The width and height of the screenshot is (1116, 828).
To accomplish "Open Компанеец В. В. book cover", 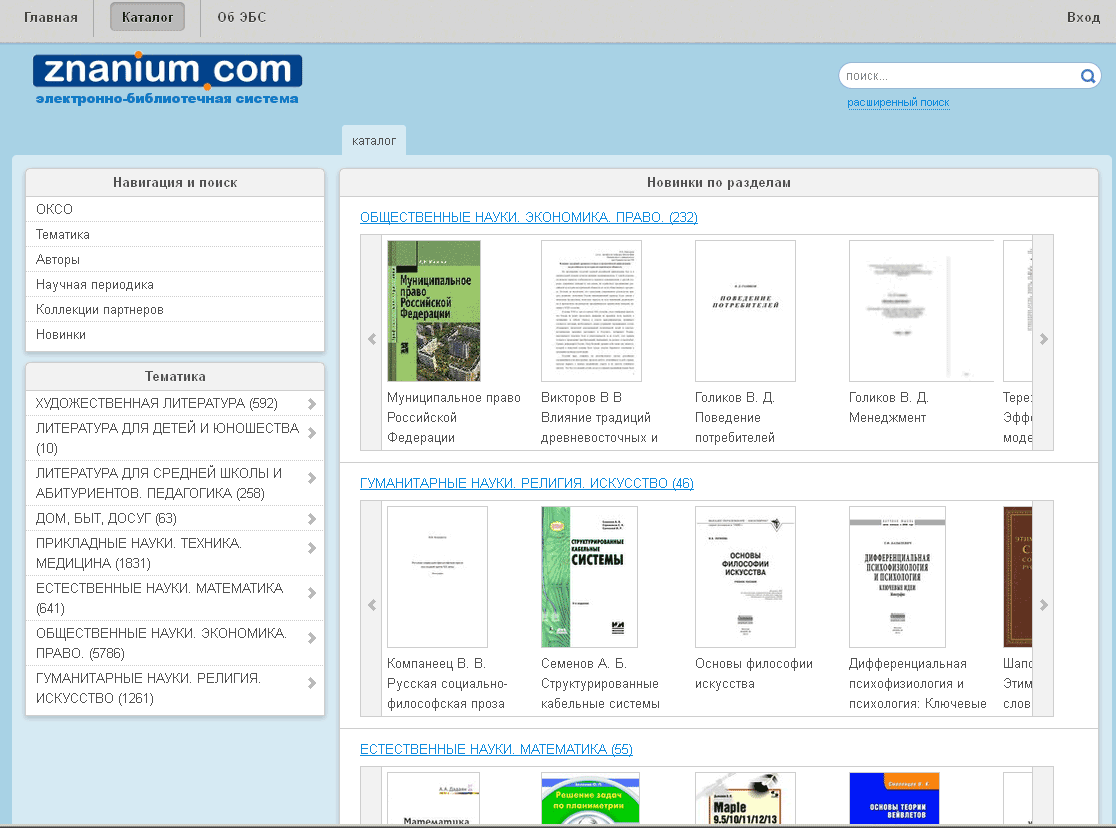I will pos(437,577).
